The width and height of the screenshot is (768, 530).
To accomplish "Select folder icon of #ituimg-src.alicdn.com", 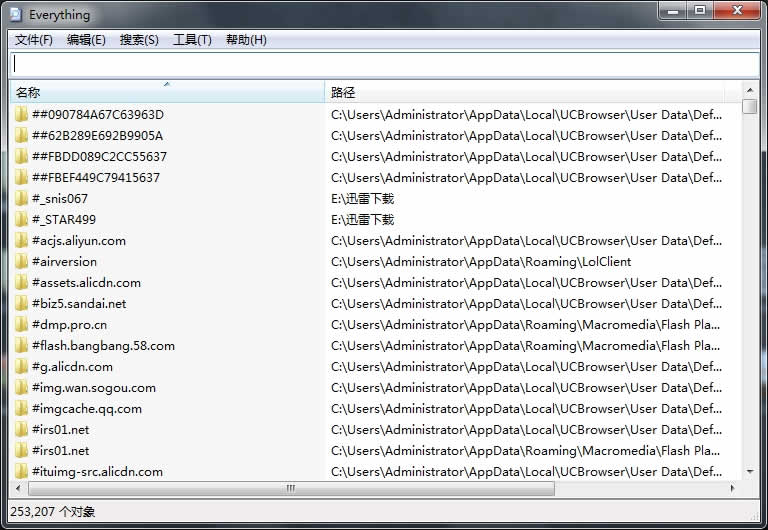I will click(21, 472).
